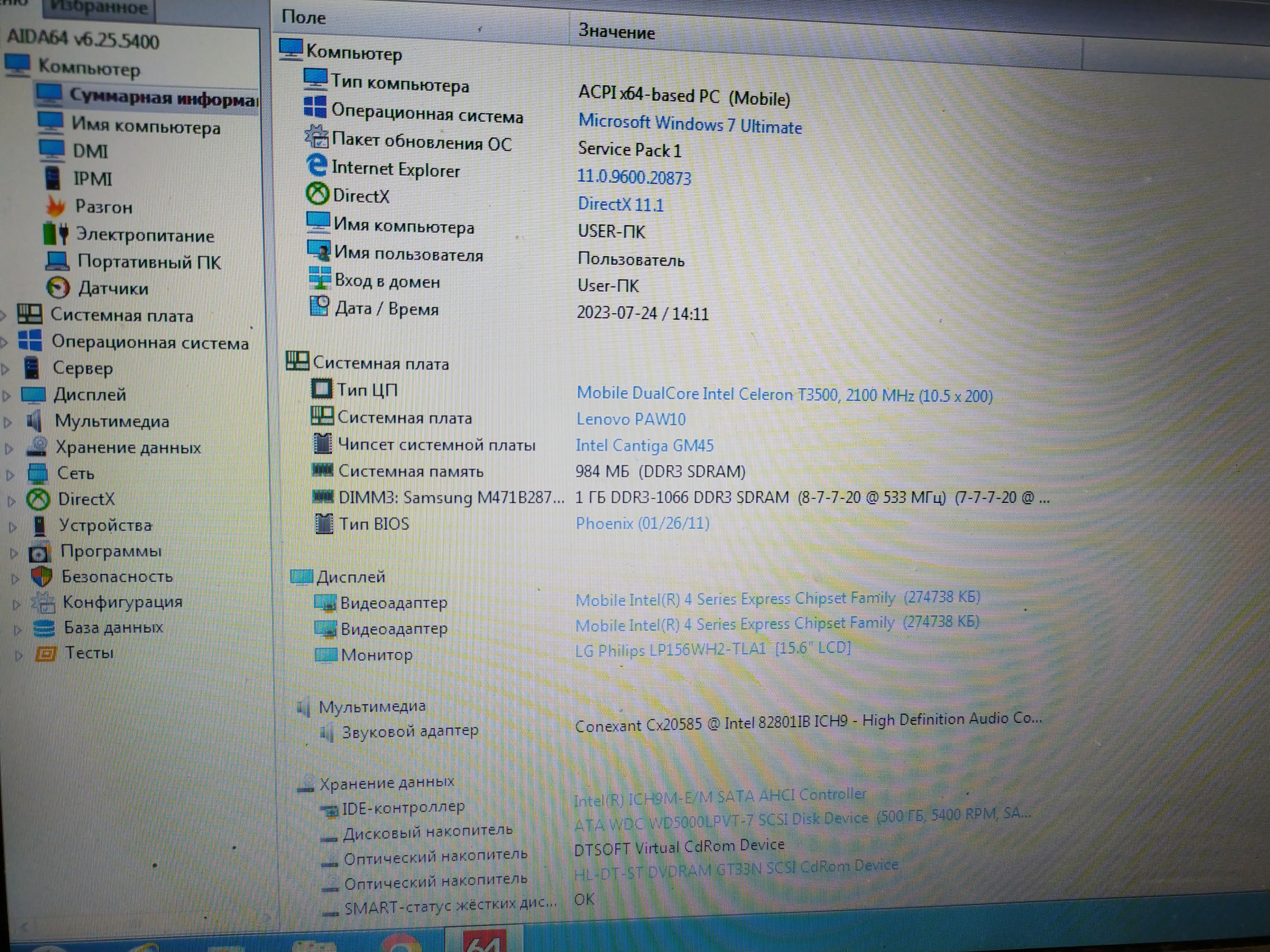This screenshot has height=952, width=1270.
Task: Open the Датчики sensor icon
Action: (58, 287)
